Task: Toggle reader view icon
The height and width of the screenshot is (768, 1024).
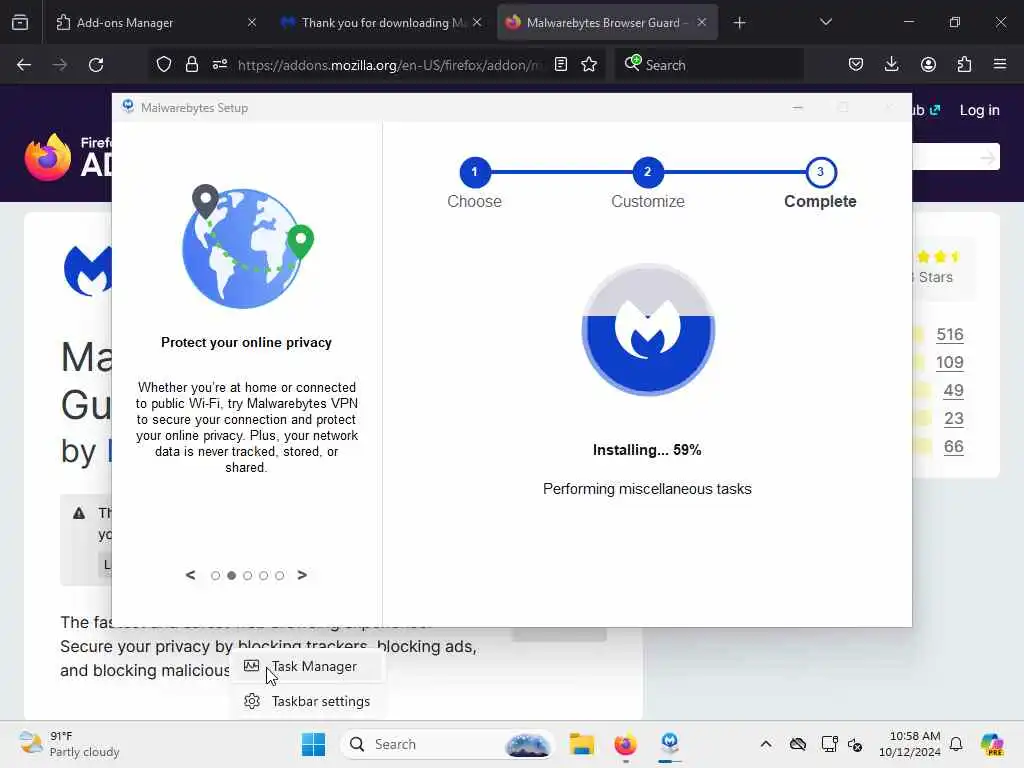Action: pyautogui.click(x=560, y=65)
